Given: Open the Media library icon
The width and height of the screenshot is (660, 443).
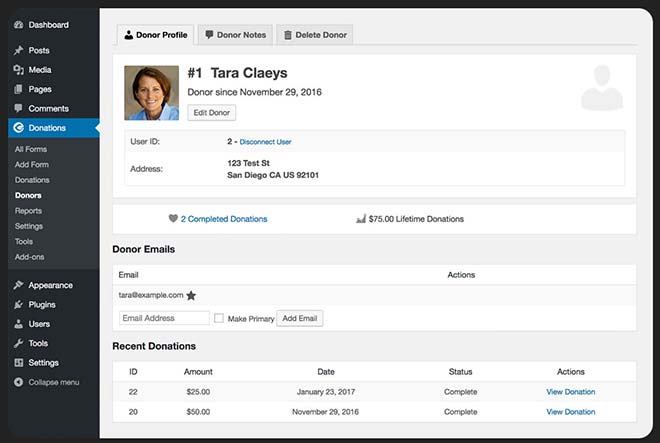Looking at the screenshot, I should [19, 70].
